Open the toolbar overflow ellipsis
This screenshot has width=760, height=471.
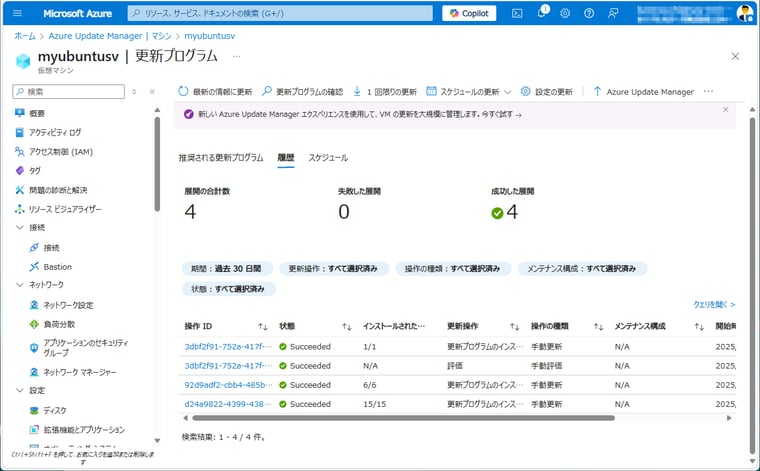click(x=708, y=92)
